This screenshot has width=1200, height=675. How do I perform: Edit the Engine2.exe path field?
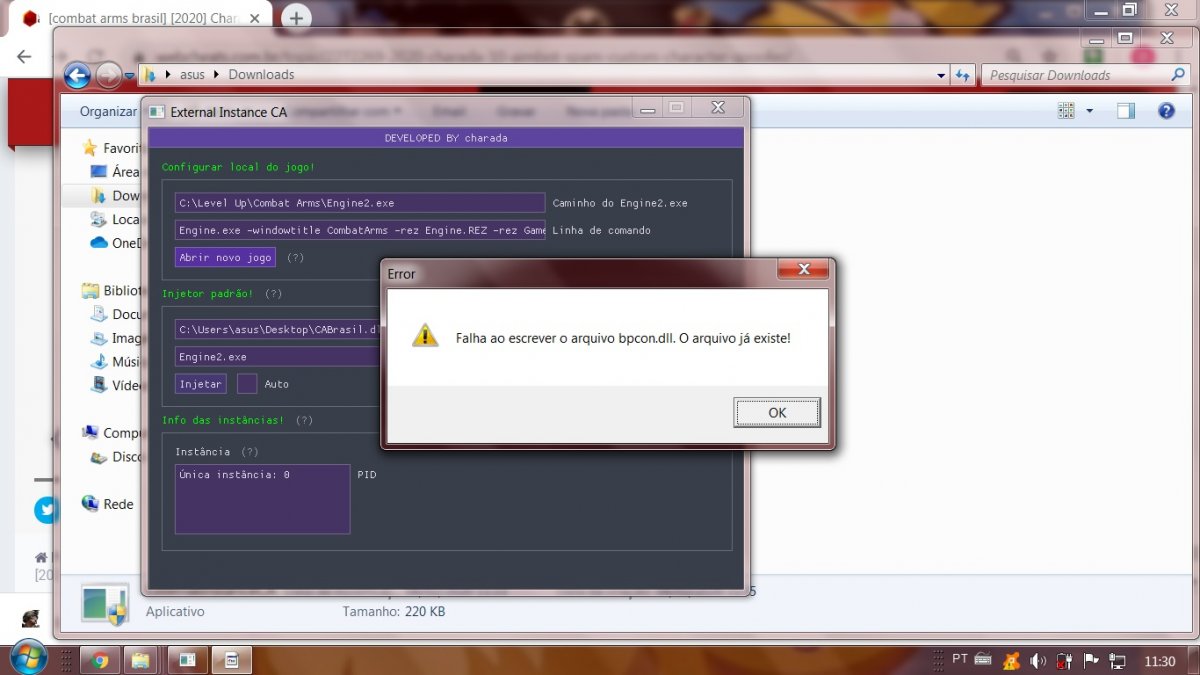360,203
